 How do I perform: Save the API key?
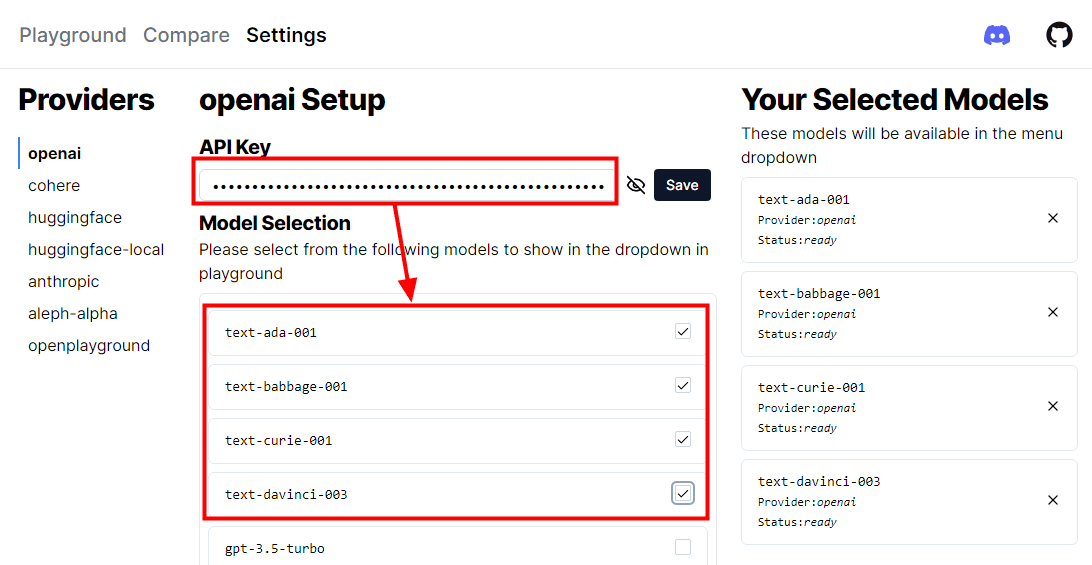point(682,185)
